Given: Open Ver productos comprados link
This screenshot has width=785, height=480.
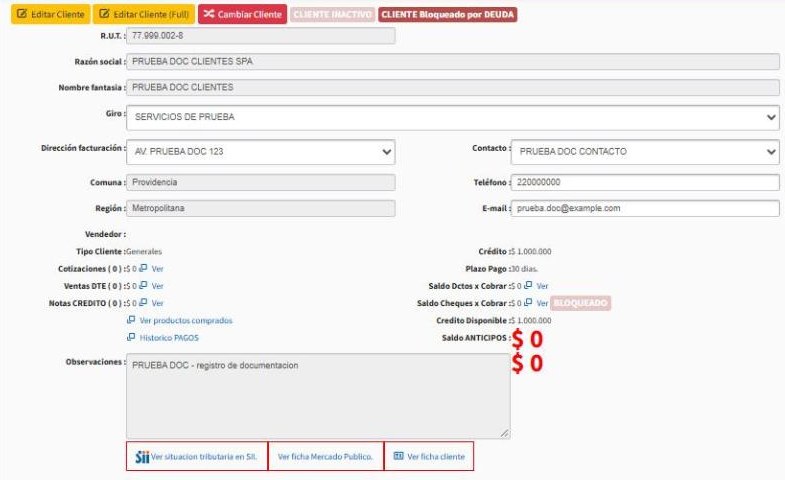Looking at the screenshot, I should click(x=186, y=320).
